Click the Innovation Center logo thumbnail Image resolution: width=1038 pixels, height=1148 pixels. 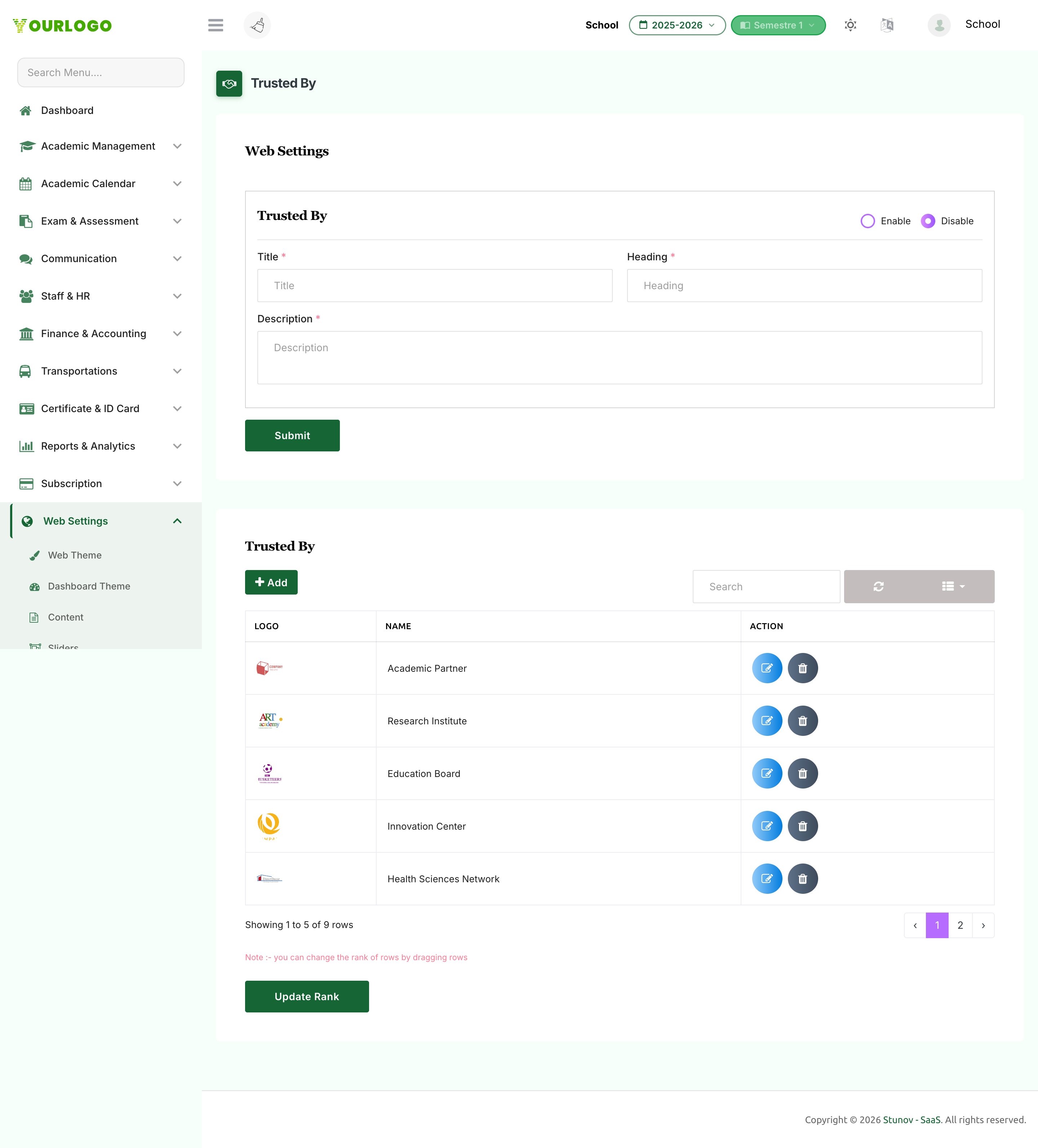tap(269, 826)
